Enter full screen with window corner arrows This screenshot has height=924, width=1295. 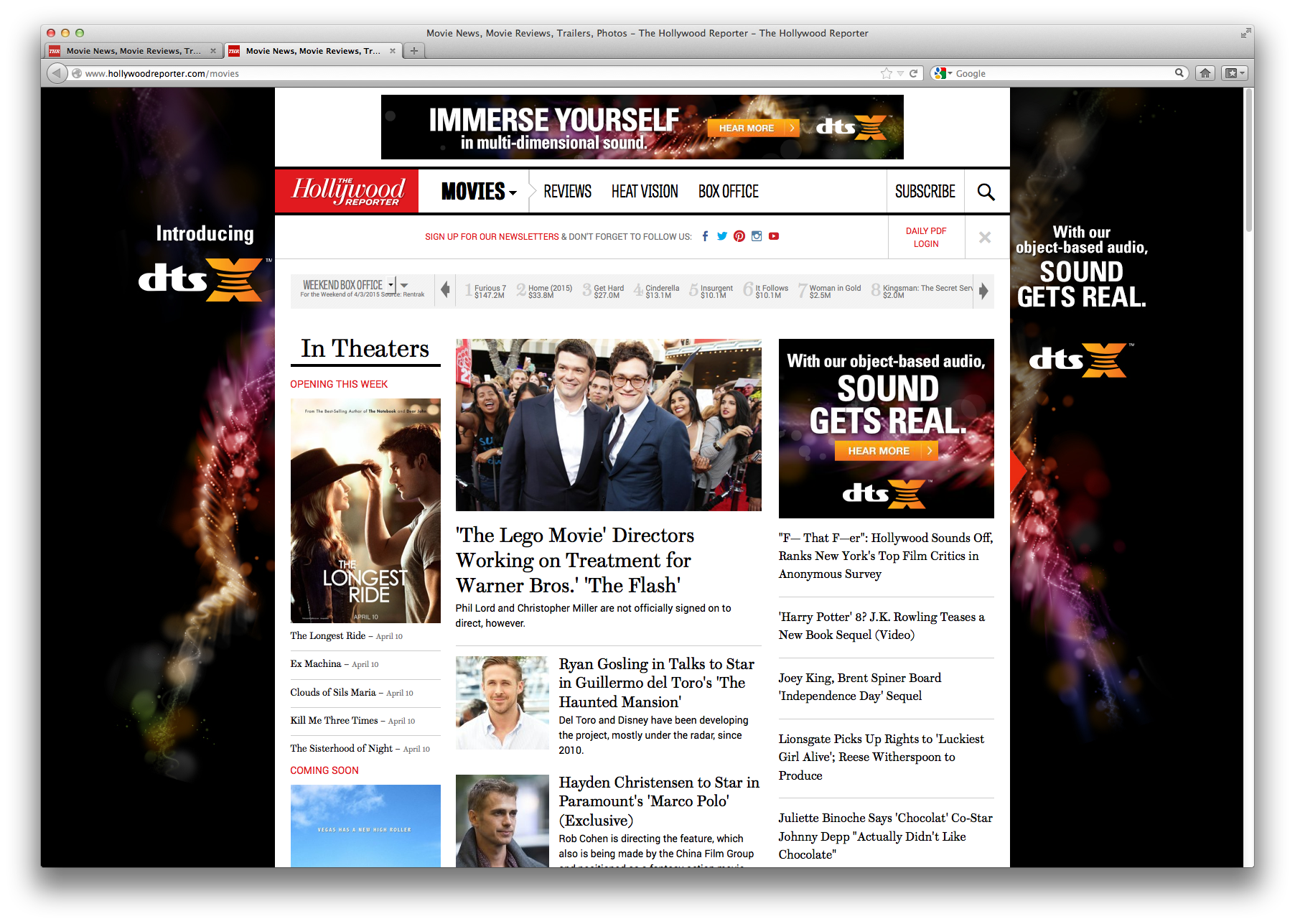click(1245, 33)
